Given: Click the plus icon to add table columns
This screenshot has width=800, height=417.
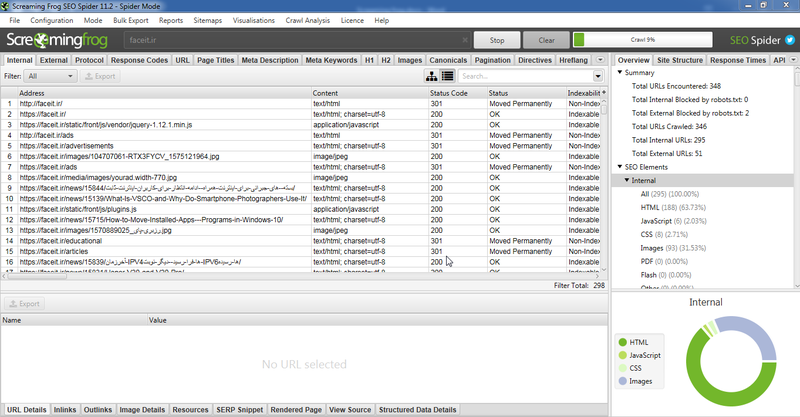Looking at the screenshot, I should click(604, 92).
